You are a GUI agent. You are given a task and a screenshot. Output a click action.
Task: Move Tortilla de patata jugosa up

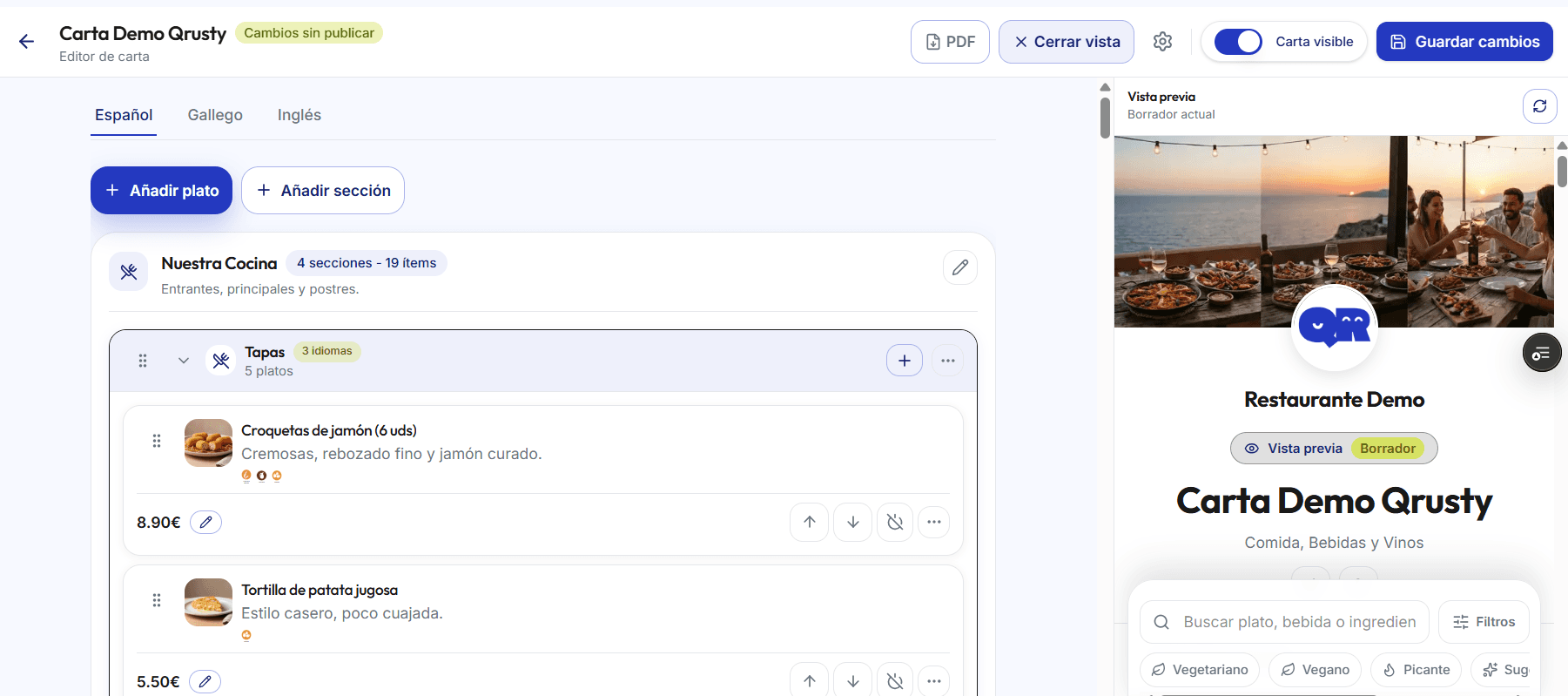[x=810, y=680]
